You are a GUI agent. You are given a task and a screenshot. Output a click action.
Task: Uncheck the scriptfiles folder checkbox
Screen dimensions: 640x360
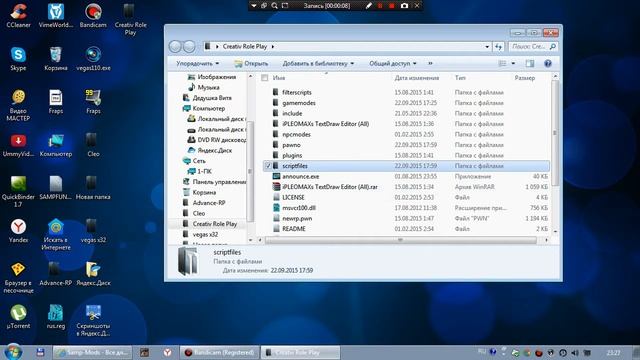(268, 166)
